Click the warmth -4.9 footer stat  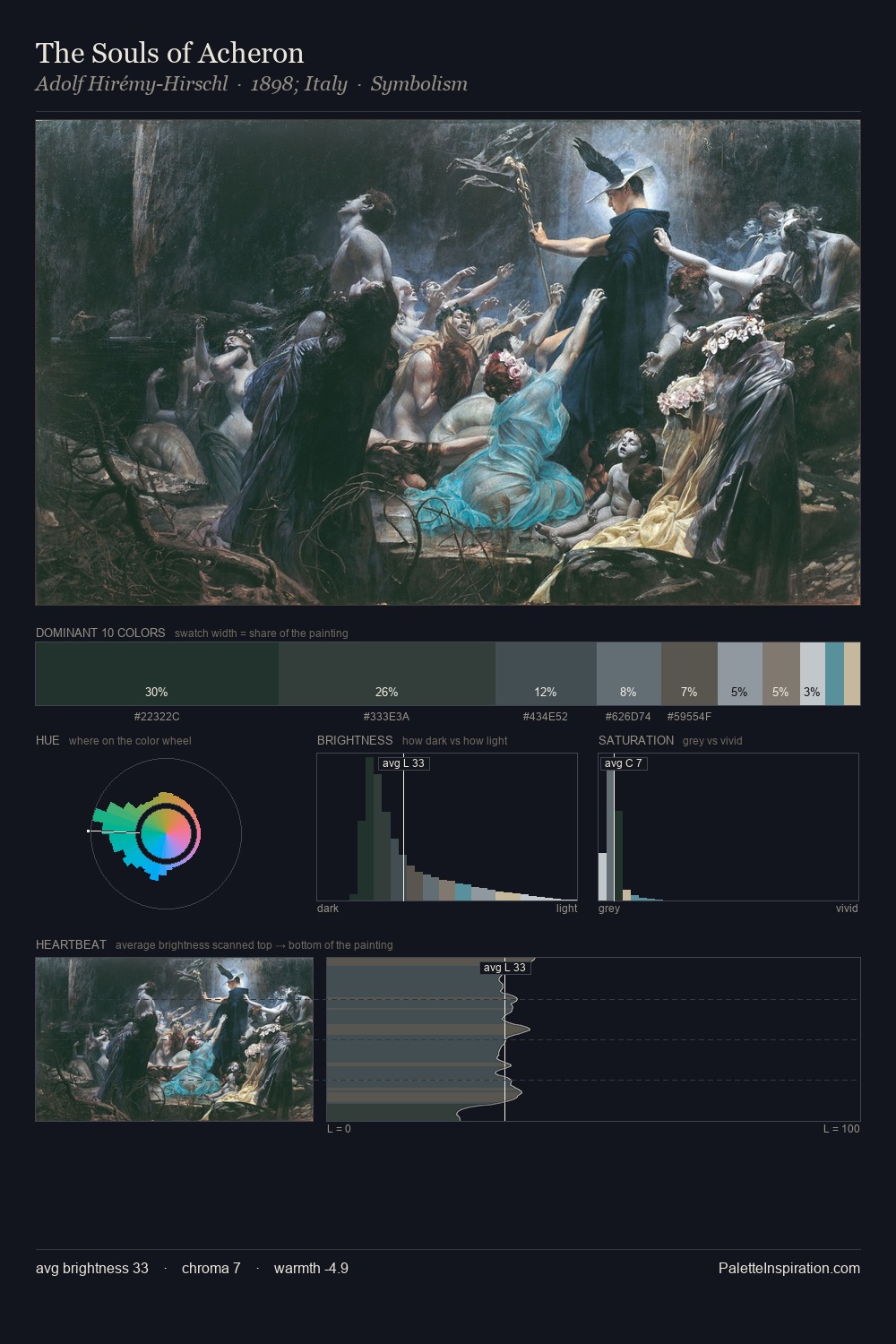(x=311, y=1269)
